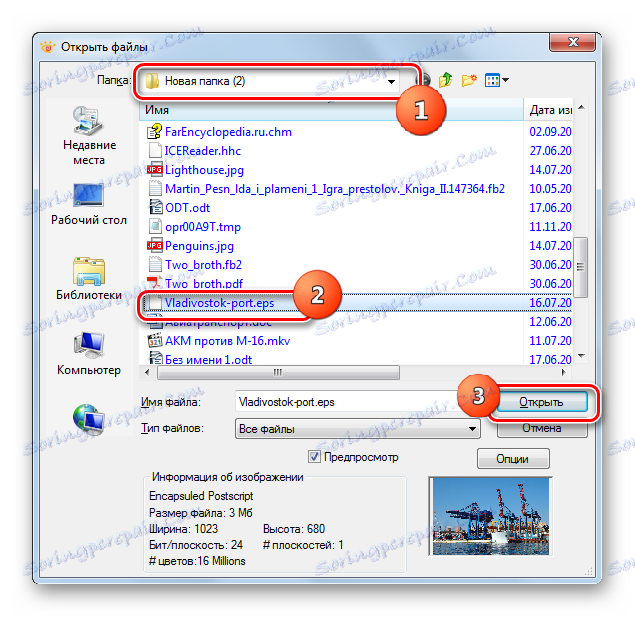Click the Two_broth.fb2 file icon
The width and height of the screenshot is (635, 617).
(155, 265)
